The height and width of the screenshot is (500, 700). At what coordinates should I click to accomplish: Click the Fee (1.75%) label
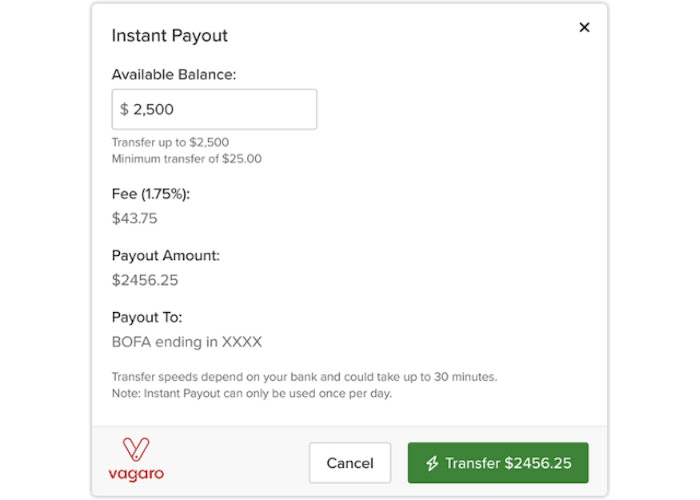point(151,194)
